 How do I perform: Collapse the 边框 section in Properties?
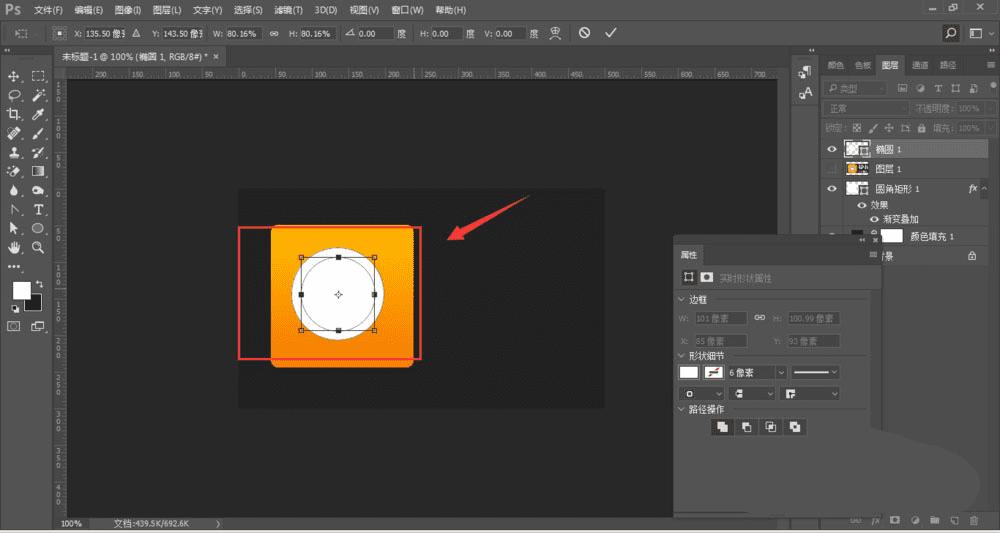point(683,299)
